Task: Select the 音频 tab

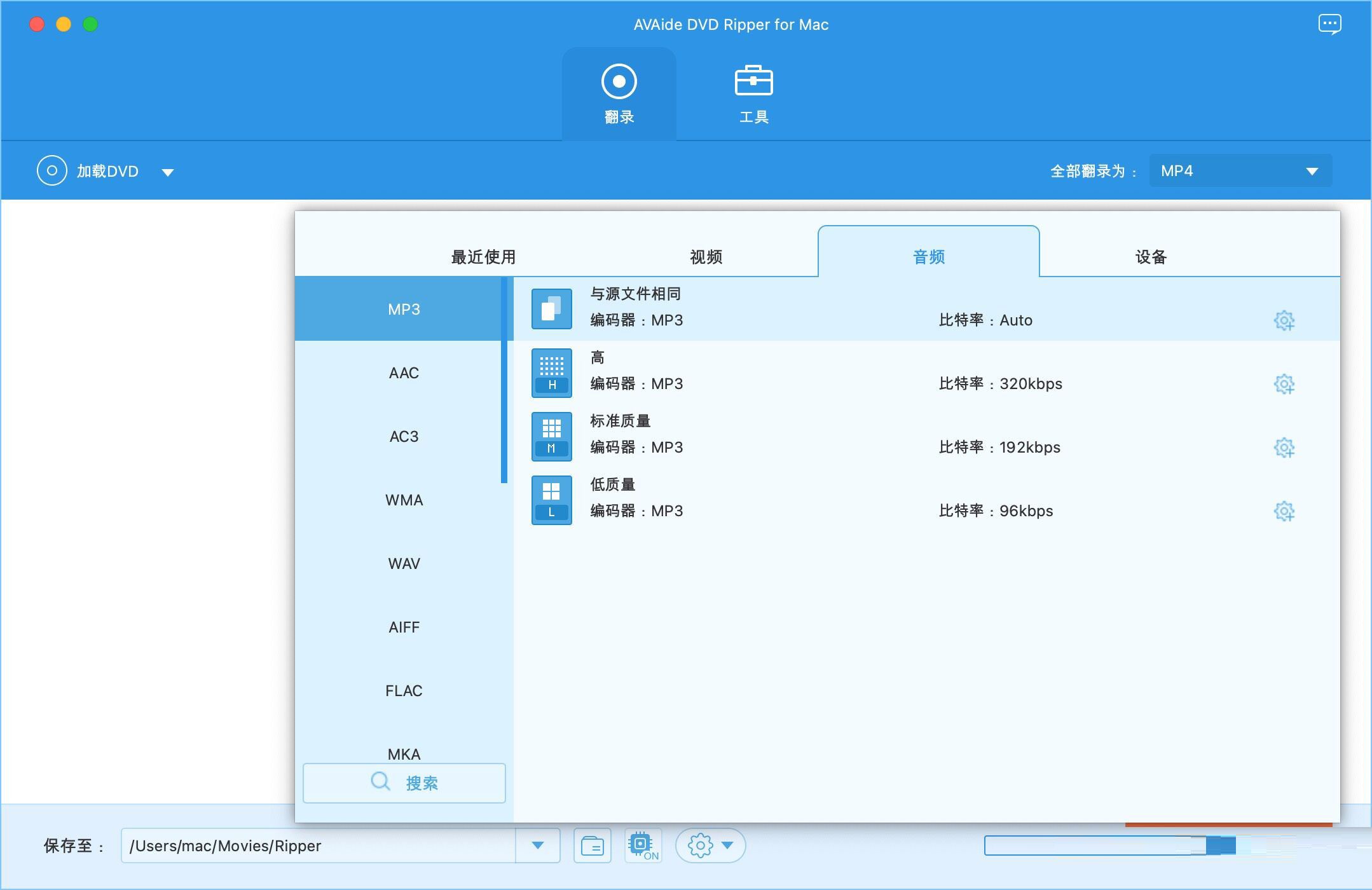Action: click(x=928, y=252)
